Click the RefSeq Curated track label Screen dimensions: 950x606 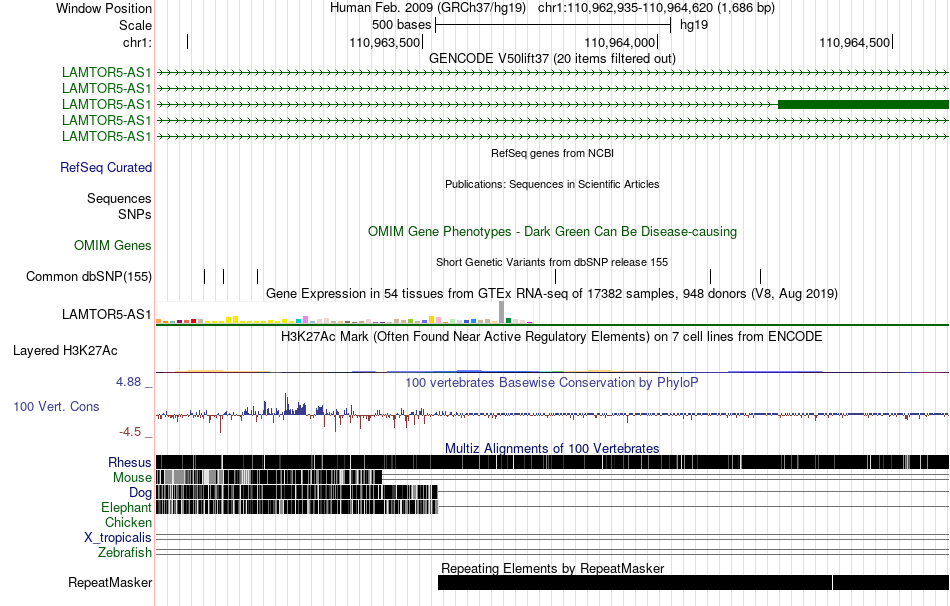(106, 167)
